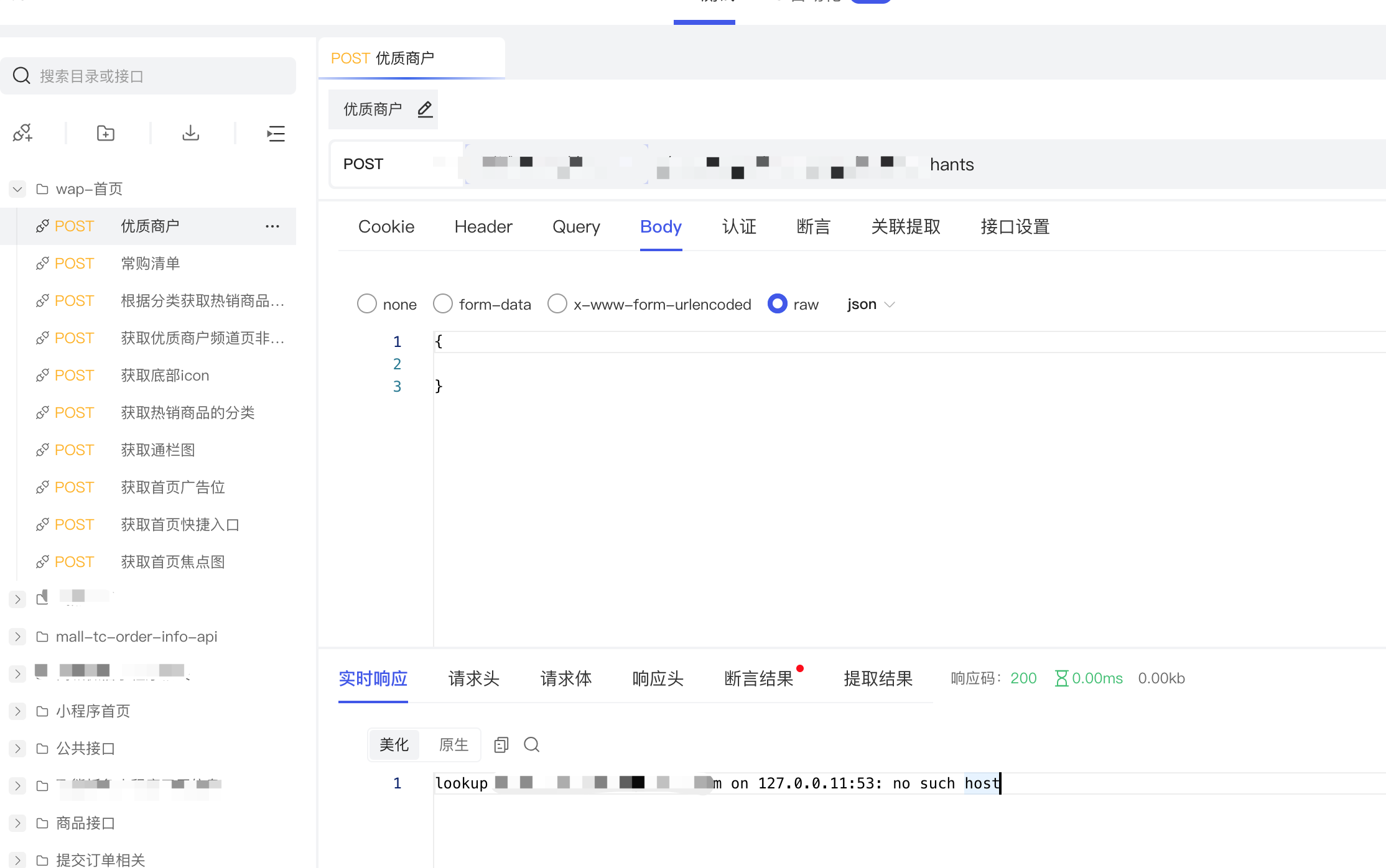
Task: Open the three-dot menu for 优质商户
Action: (272, 226)
